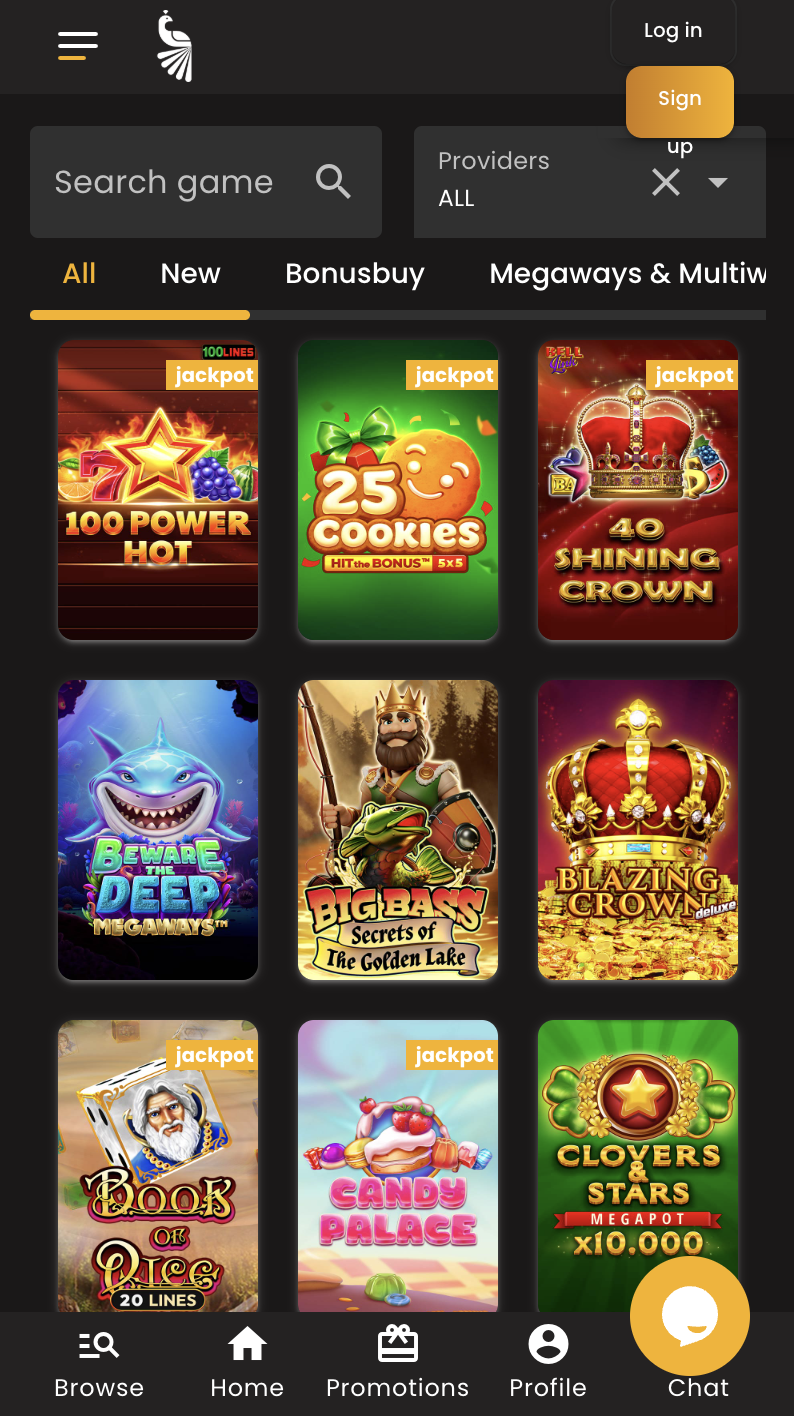Click the peacock logo
The height and width of the screenshot is (1416, 794).
[175, 46]
